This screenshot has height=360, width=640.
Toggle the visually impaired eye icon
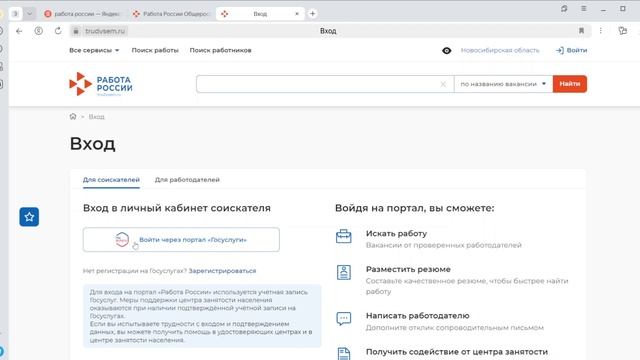(447, 51)
